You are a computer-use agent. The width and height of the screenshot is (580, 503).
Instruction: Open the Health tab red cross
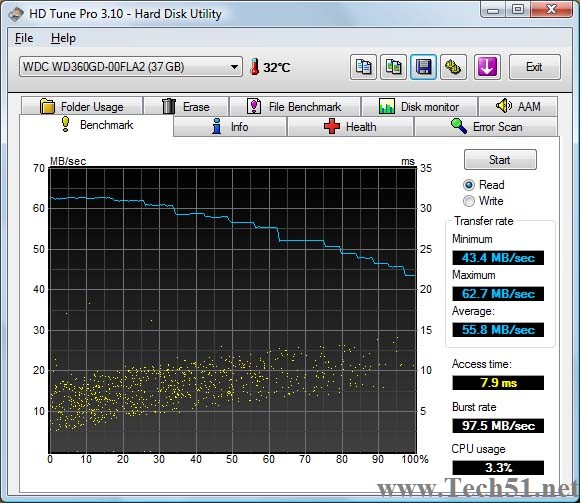(x=332, y=126)
